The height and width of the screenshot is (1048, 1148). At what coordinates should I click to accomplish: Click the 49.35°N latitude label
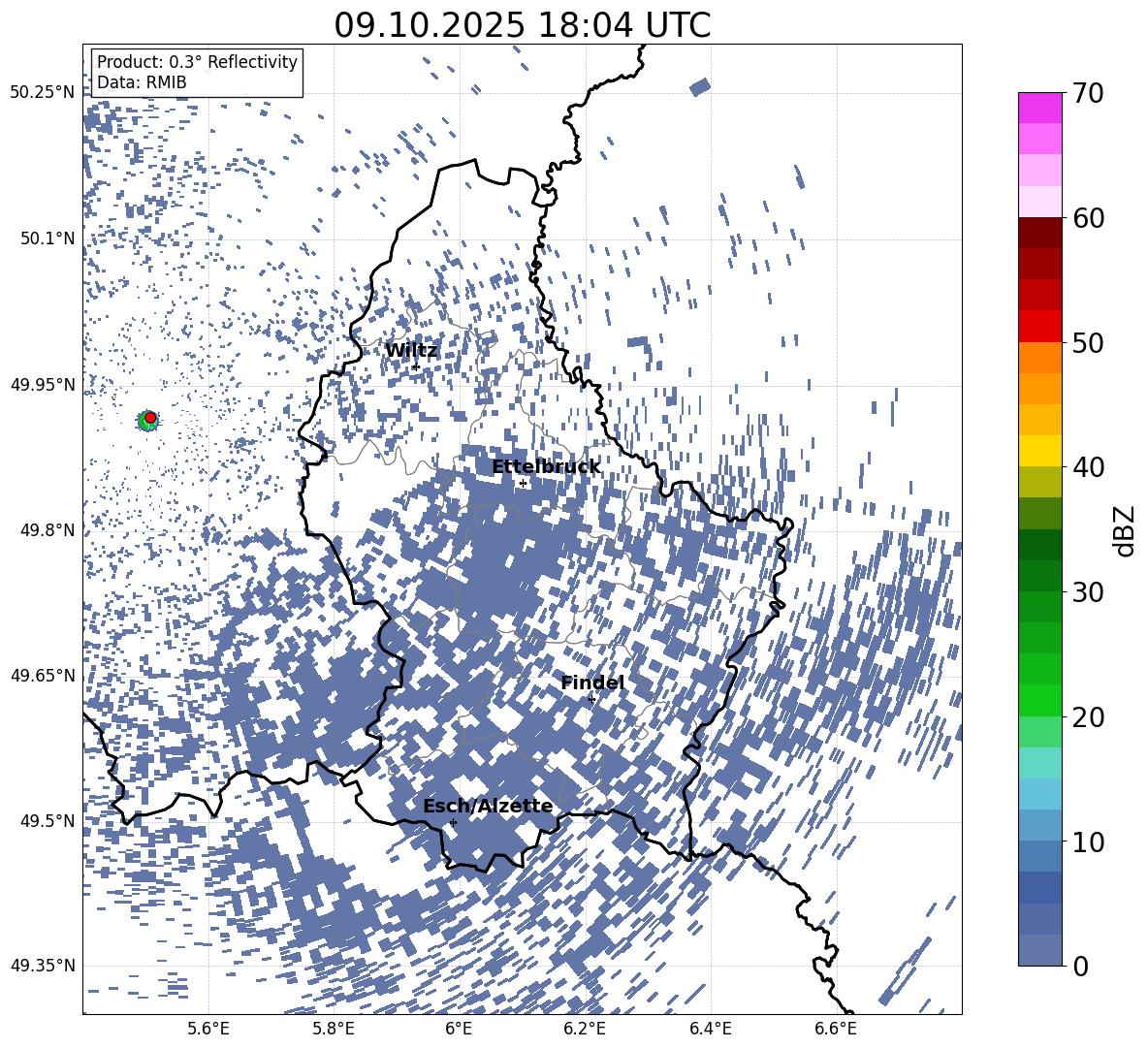[x=43, y=966]
